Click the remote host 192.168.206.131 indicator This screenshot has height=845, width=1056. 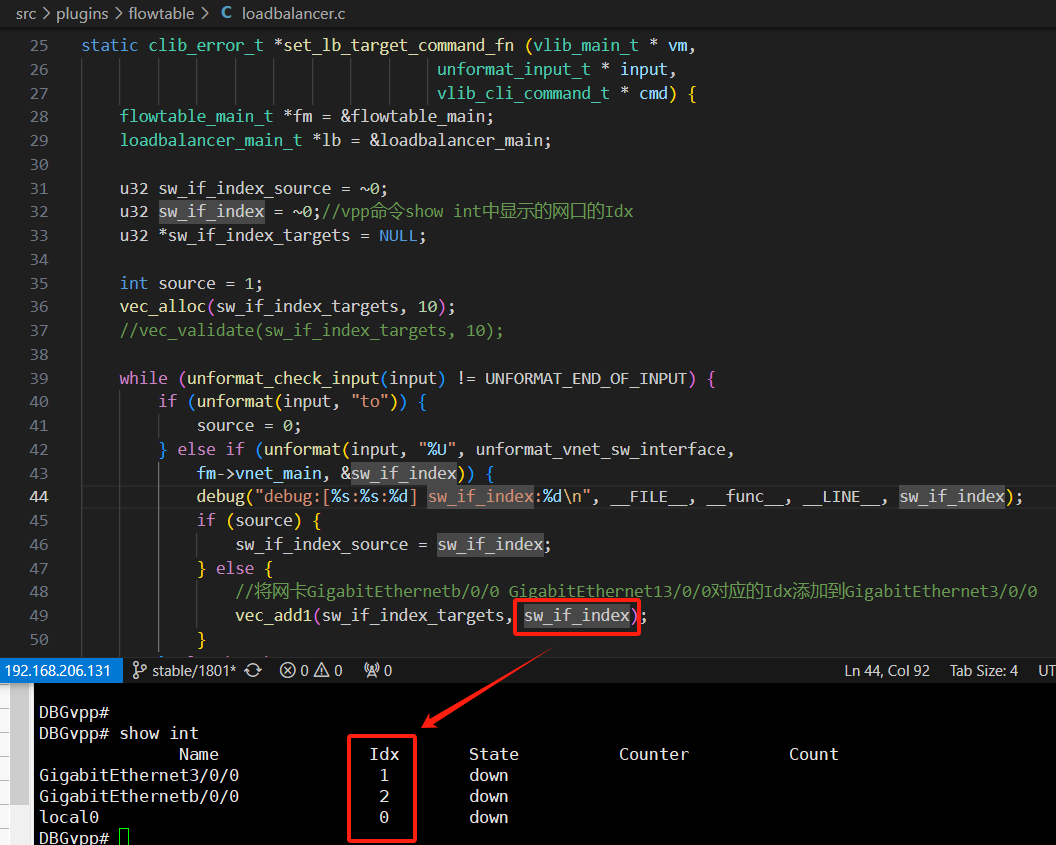point(60,670)
